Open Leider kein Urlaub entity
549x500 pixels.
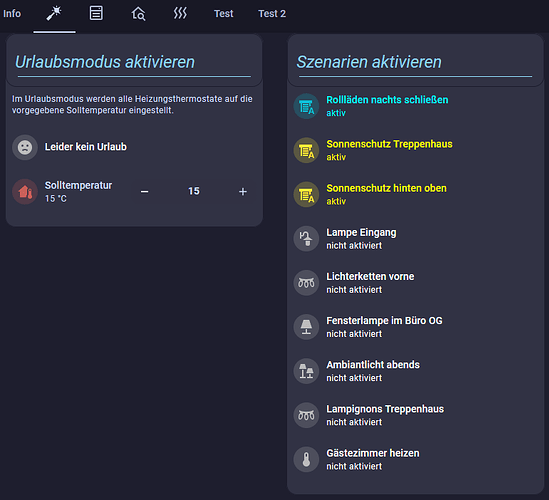tap(85, 147)
